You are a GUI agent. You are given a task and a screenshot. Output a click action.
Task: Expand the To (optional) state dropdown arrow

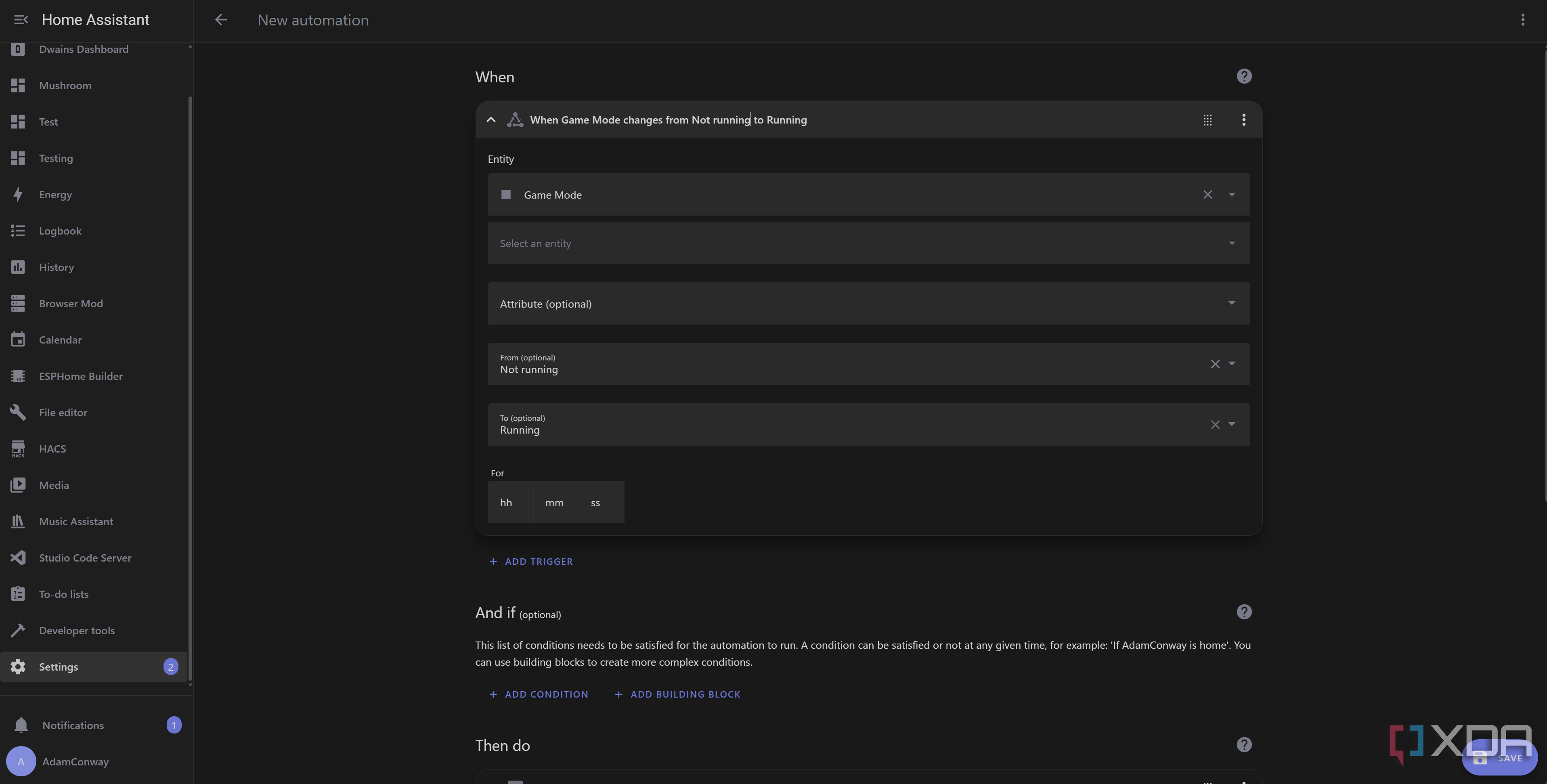(x=1232, y=424)
